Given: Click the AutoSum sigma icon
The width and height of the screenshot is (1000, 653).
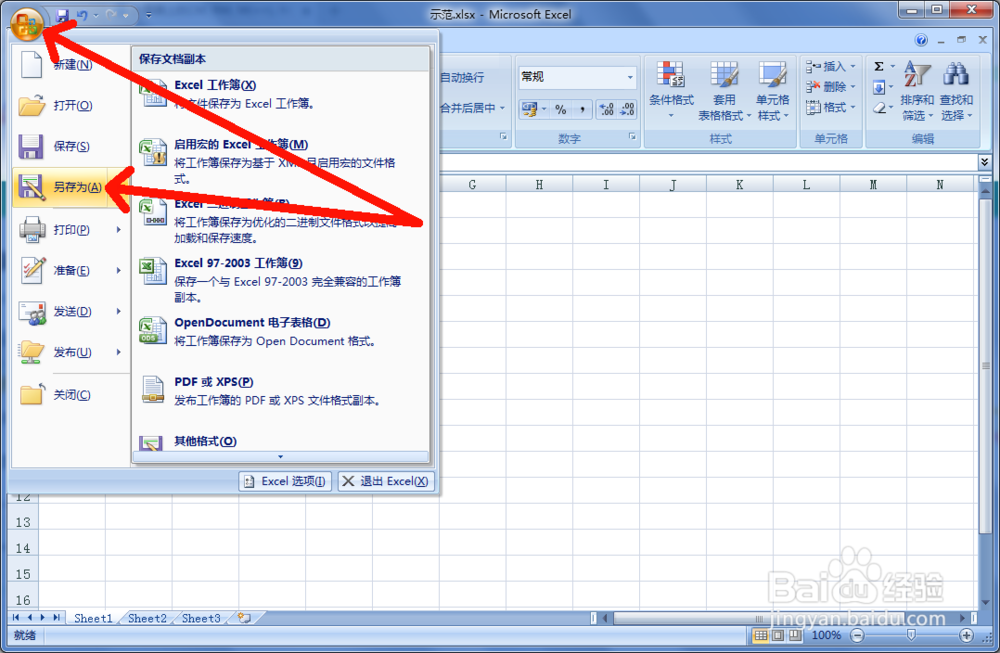Looking at the screenshot, I should pos(879,66).
